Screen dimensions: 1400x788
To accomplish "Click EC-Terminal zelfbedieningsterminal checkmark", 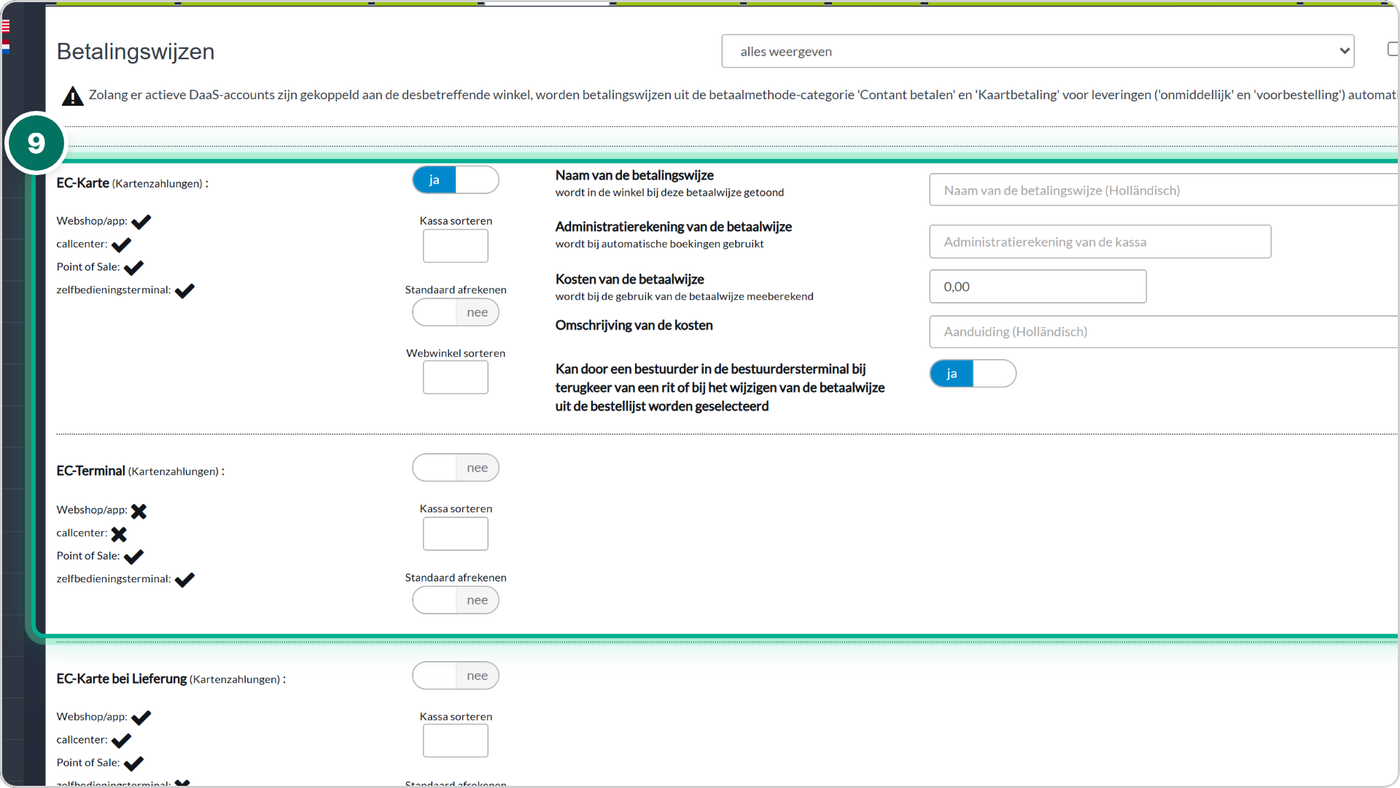I will (184, 580).
